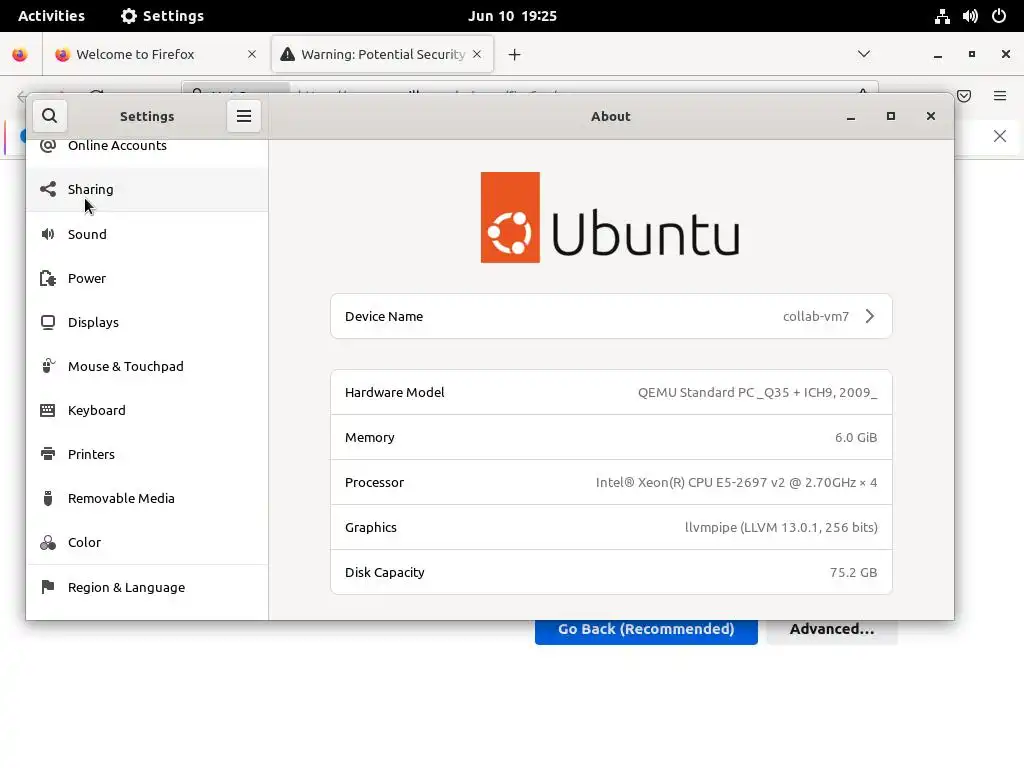The image size is (1024, 768).
Task: Open Displays settings
Action: pos(147,322)
